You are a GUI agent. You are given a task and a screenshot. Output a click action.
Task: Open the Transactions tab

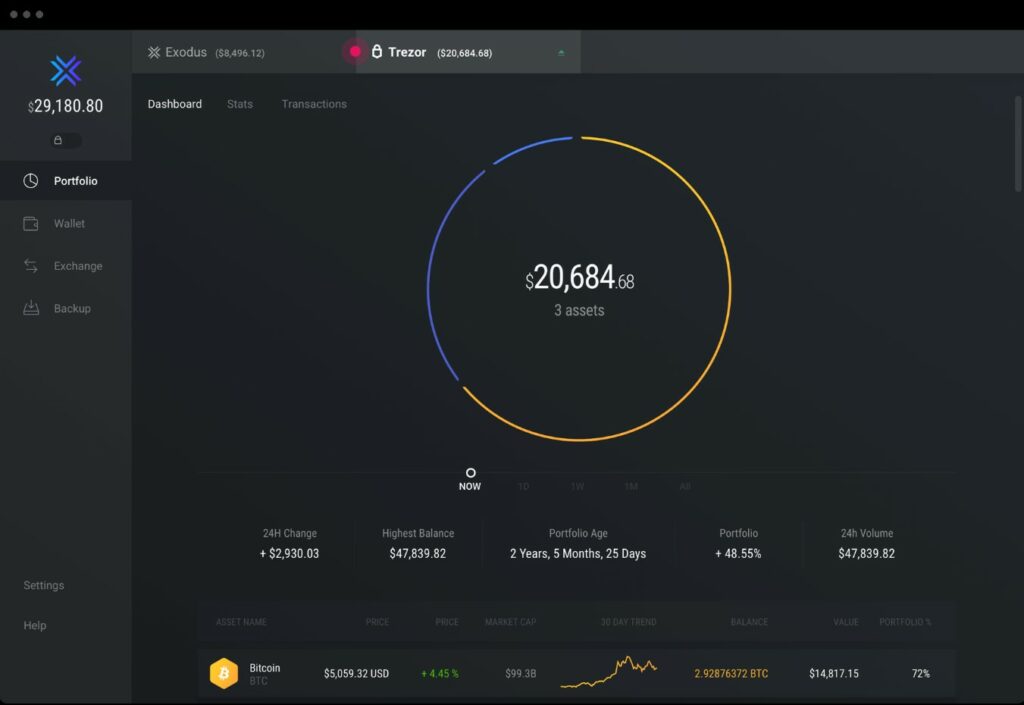point(314,104)
